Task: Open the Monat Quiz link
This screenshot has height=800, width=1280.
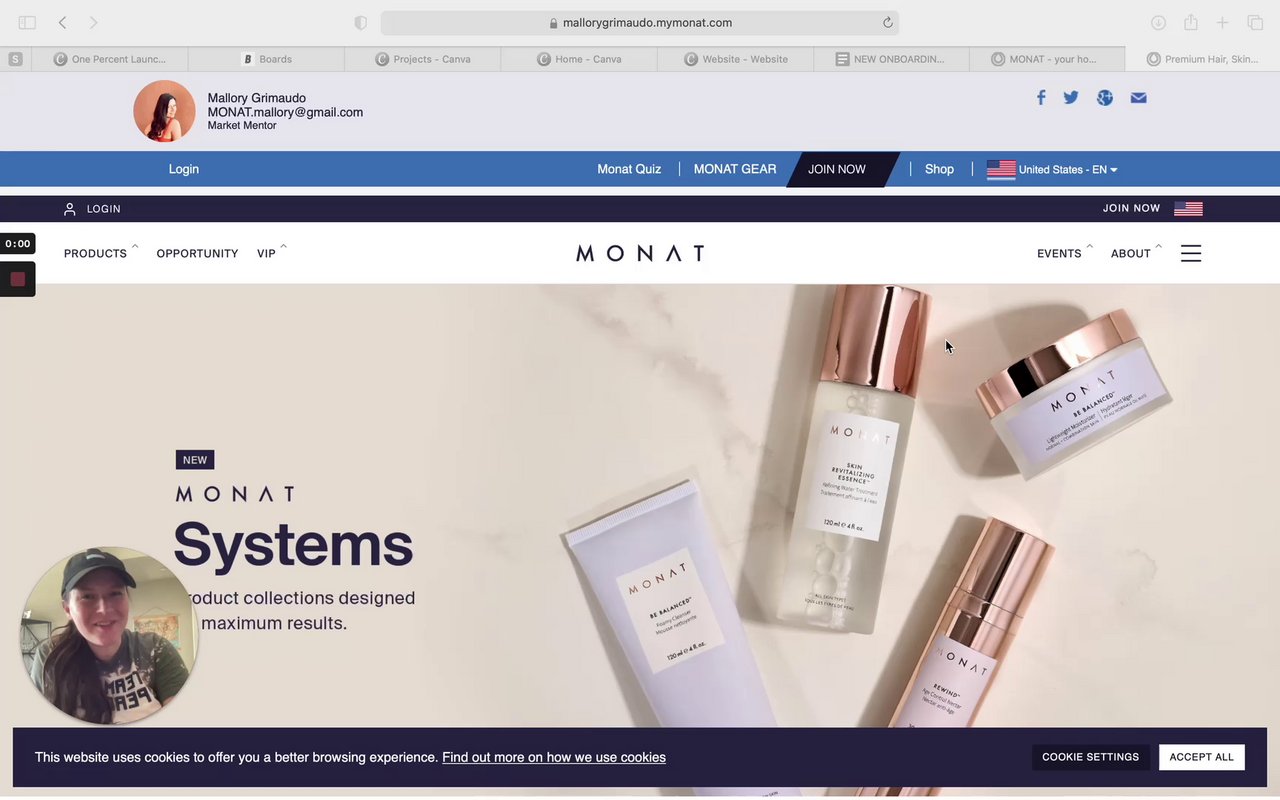Action: click(x=629, y=169)
